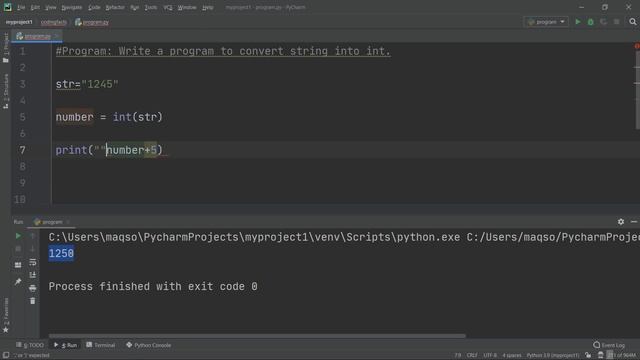Click the inspector hector icon in status bar
Viewport: 640px width, 360px height.
pyautogui.click(x=600, y=356)
